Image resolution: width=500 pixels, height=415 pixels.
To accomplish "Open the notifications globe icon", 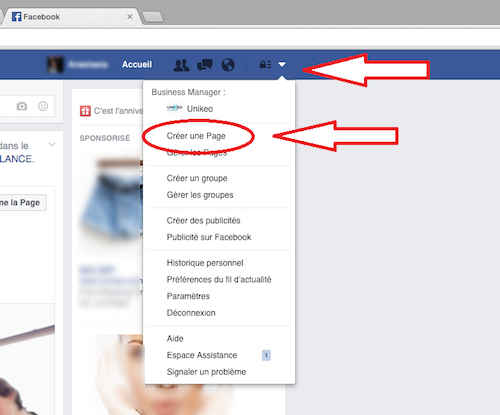I will click(228, 65).
